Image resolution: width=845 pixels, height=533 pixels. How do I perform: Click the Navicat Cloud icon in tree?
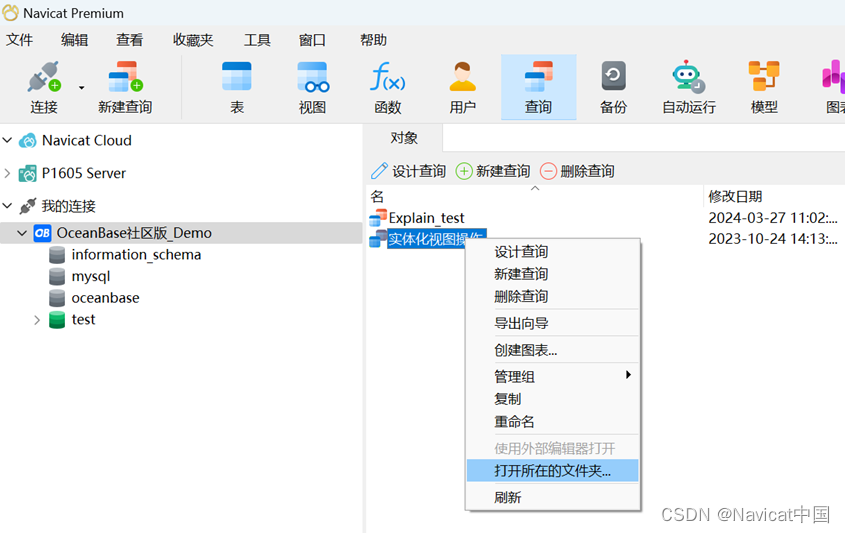(27, 141)
